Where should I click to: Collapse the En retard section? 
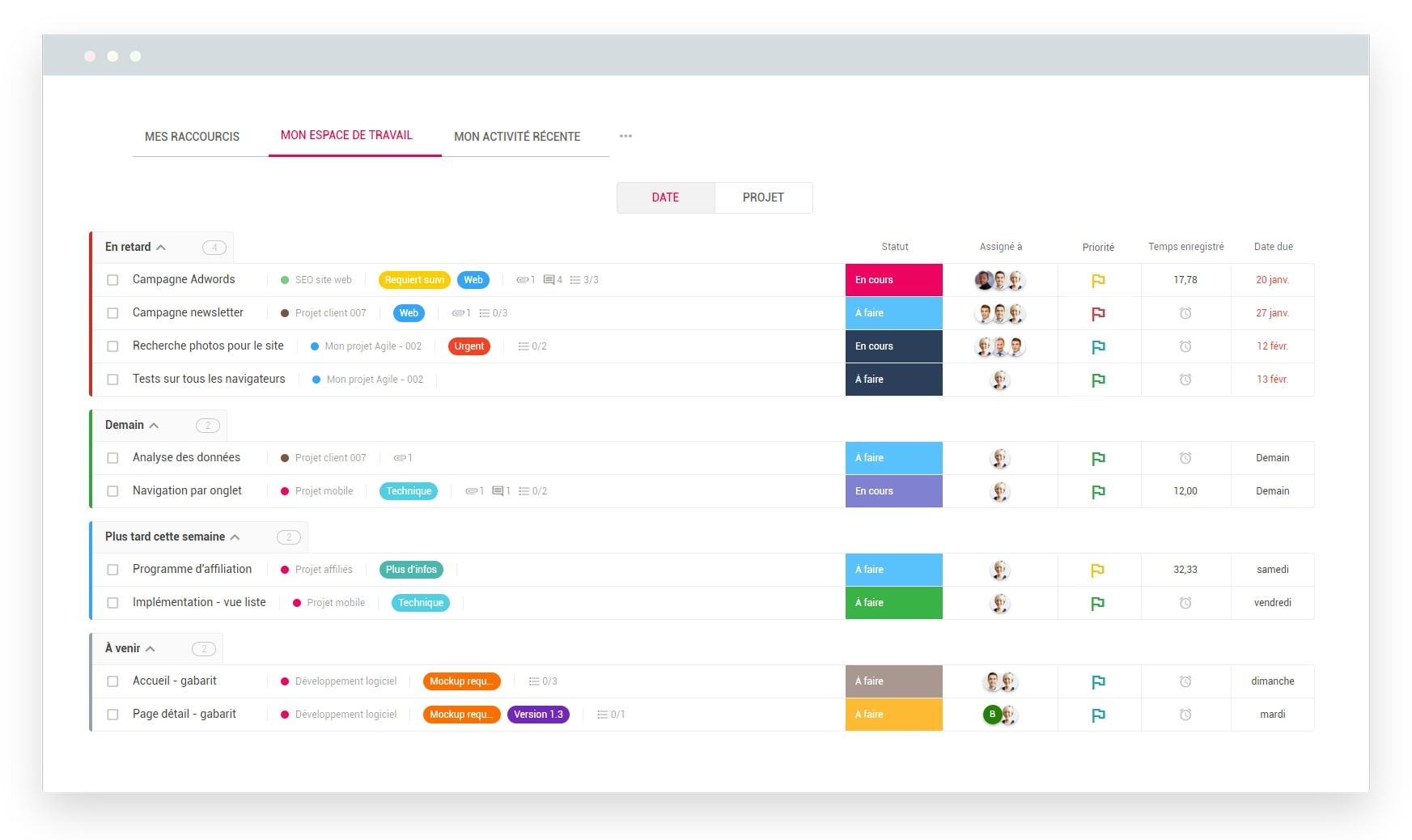click(x=162, y=247)
